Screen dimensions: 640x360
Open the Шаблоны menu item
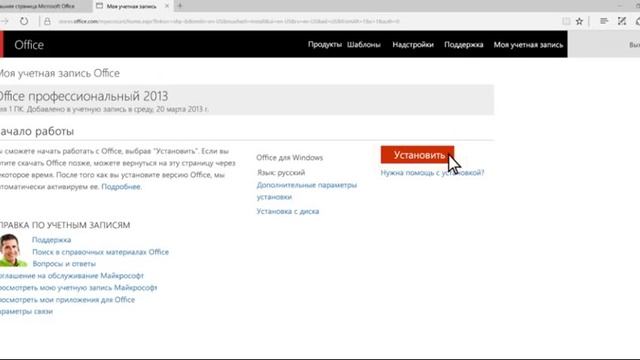pyautogui.click(x=364, y=44)
